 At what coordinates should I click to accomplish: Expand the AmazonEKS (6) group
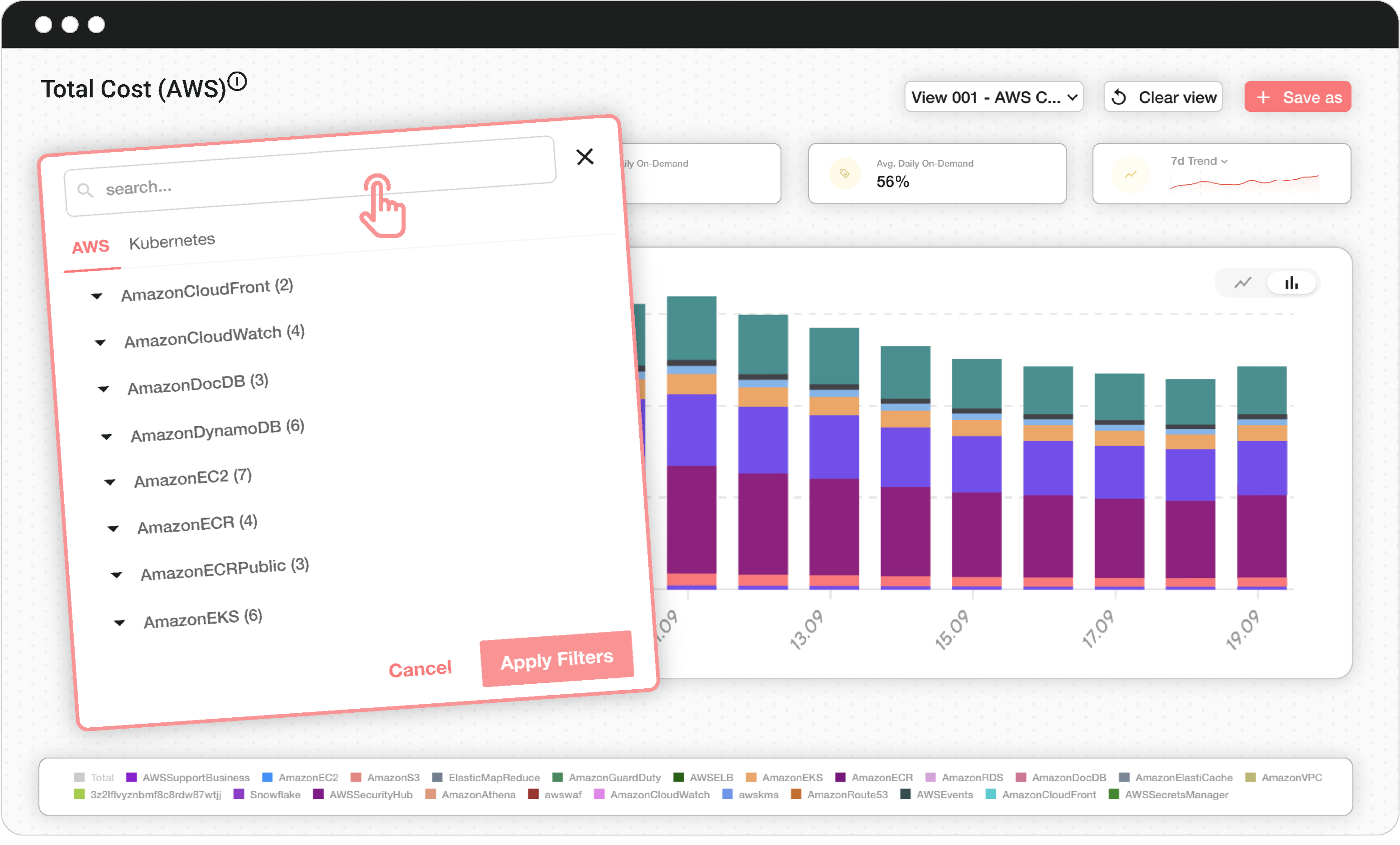[x=120, y=623]
